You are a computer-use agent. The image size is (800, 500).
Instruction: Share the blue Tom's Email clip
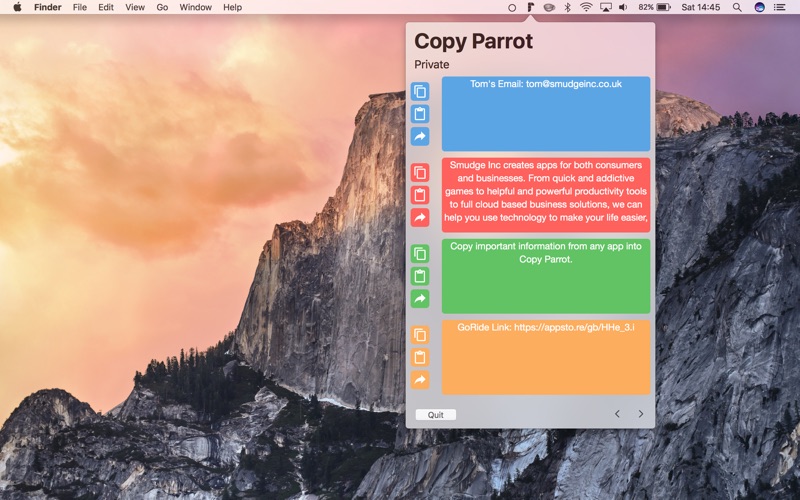click(x=420, y=136)
